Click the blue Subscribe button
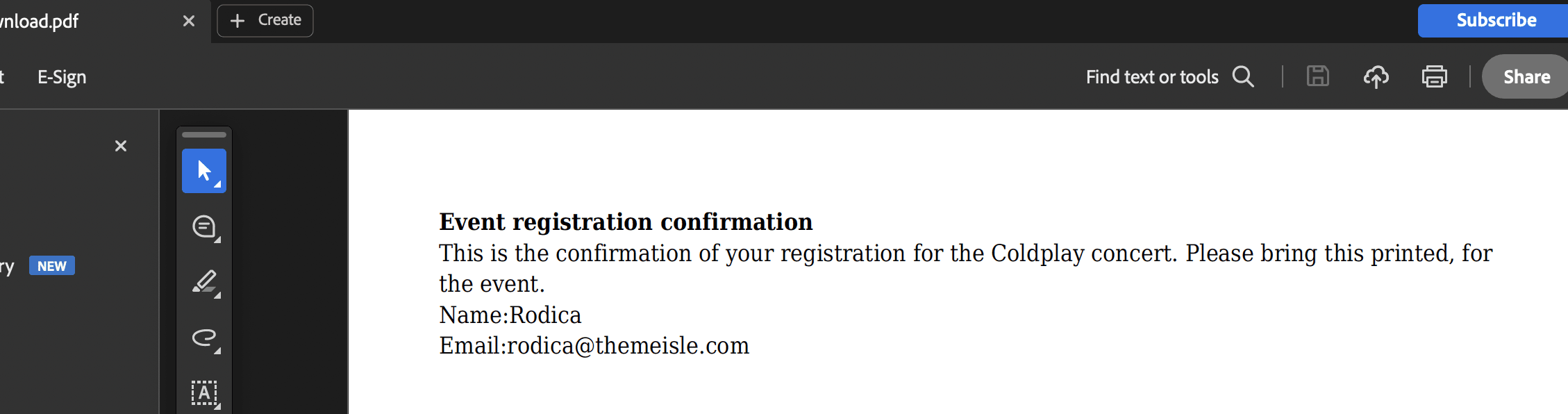The image size is (1568, 414). 1496,20
